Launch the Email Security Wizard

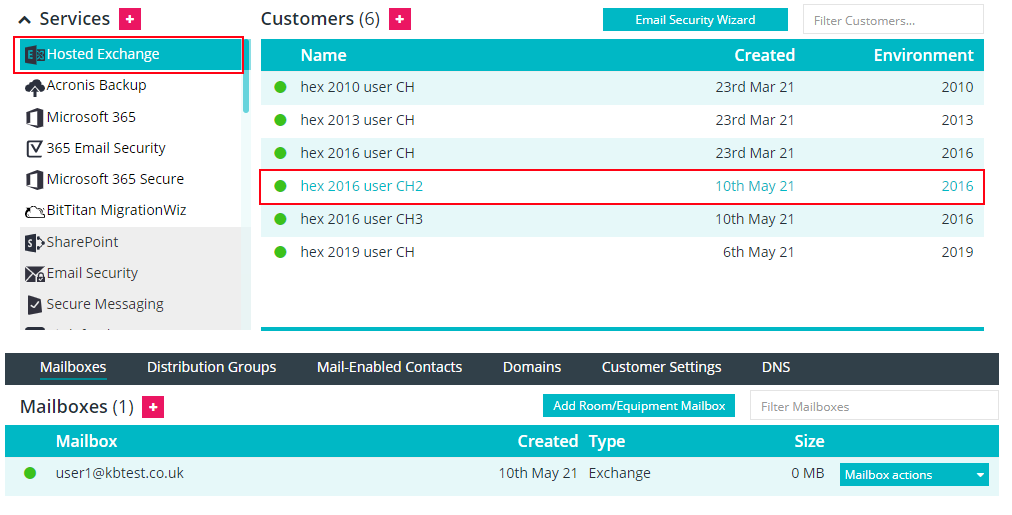click(x=695, y=20)
